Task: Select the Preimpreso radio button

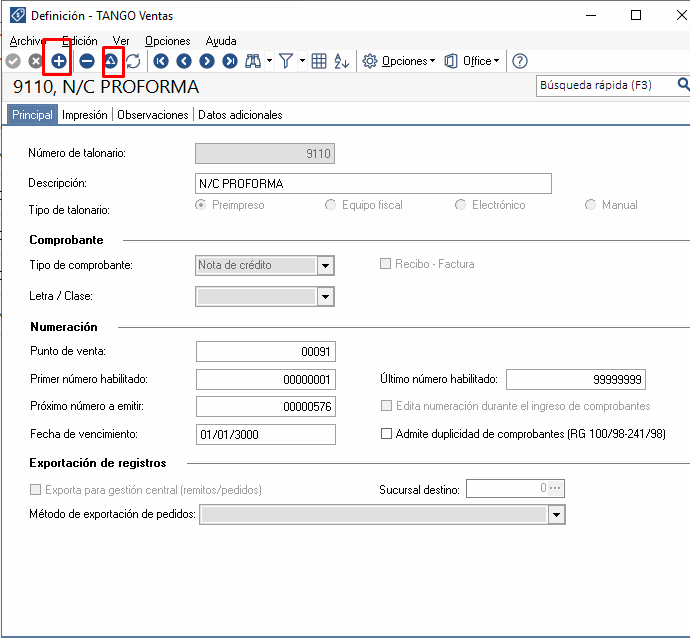Action: click(x=201, y=205)
